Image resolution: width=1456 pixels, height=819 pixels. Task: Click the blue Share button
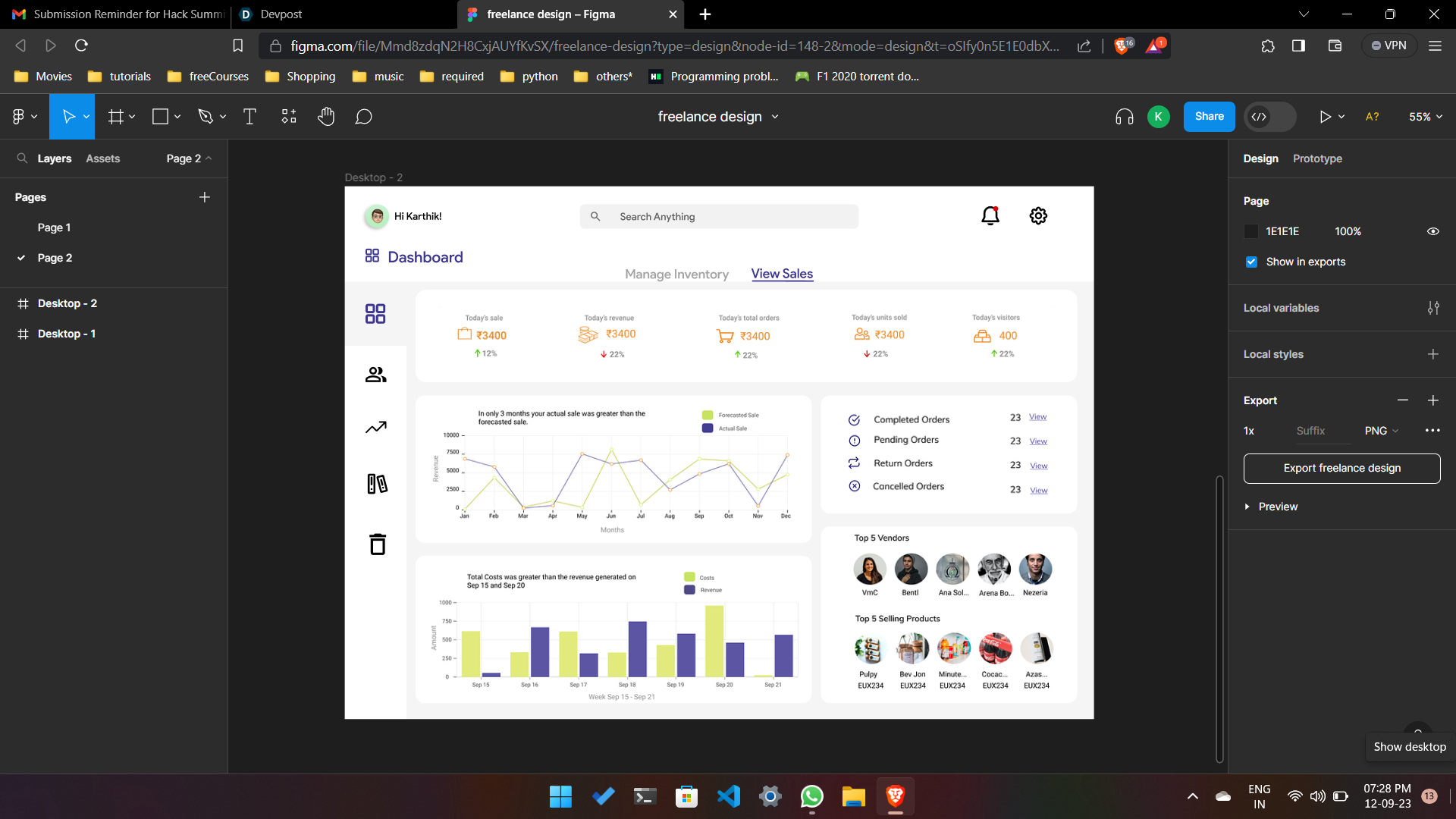point(1209,117)
